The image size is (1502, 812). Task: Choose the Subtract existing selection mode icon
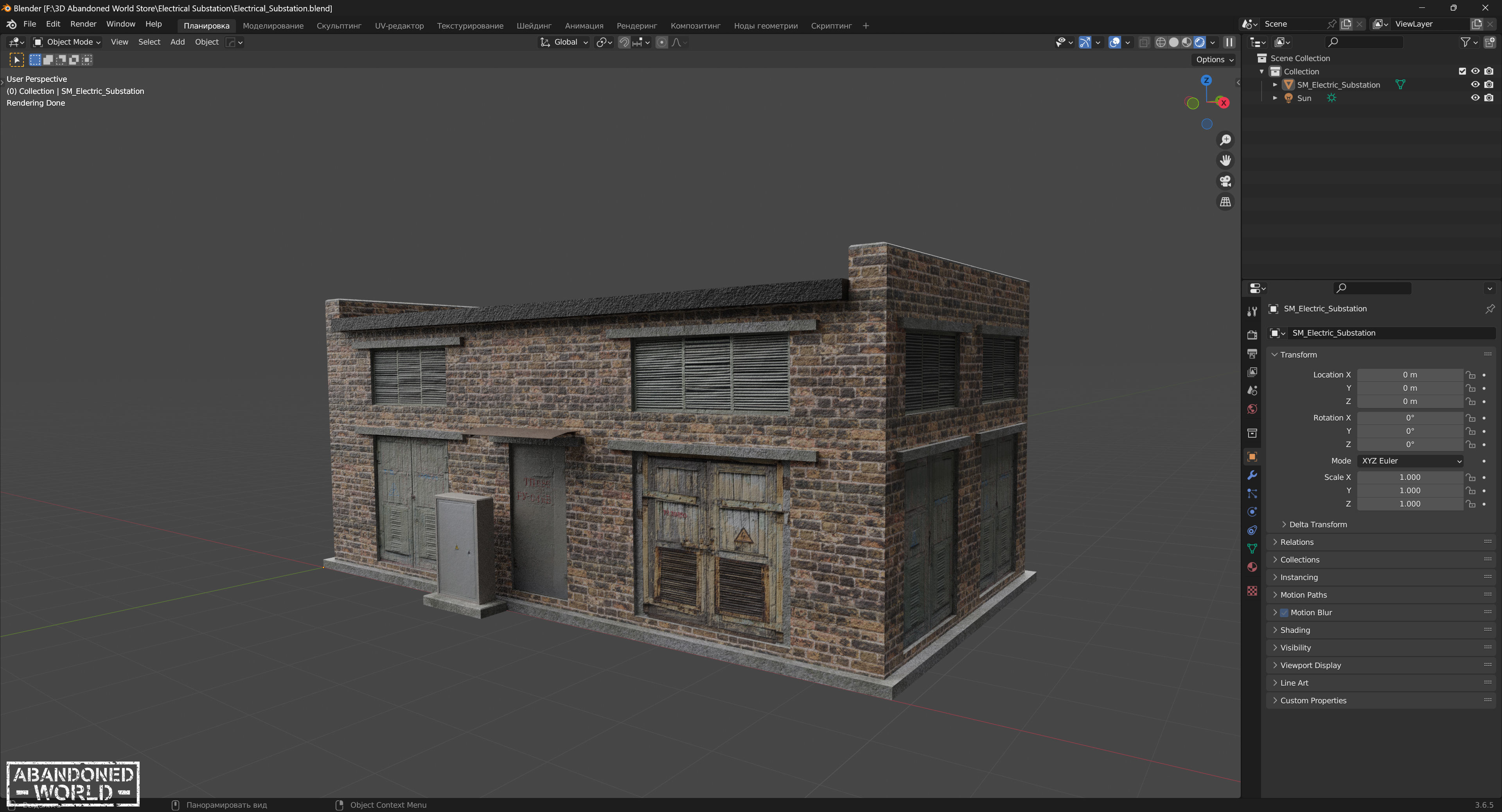click(x=61, y=59)
